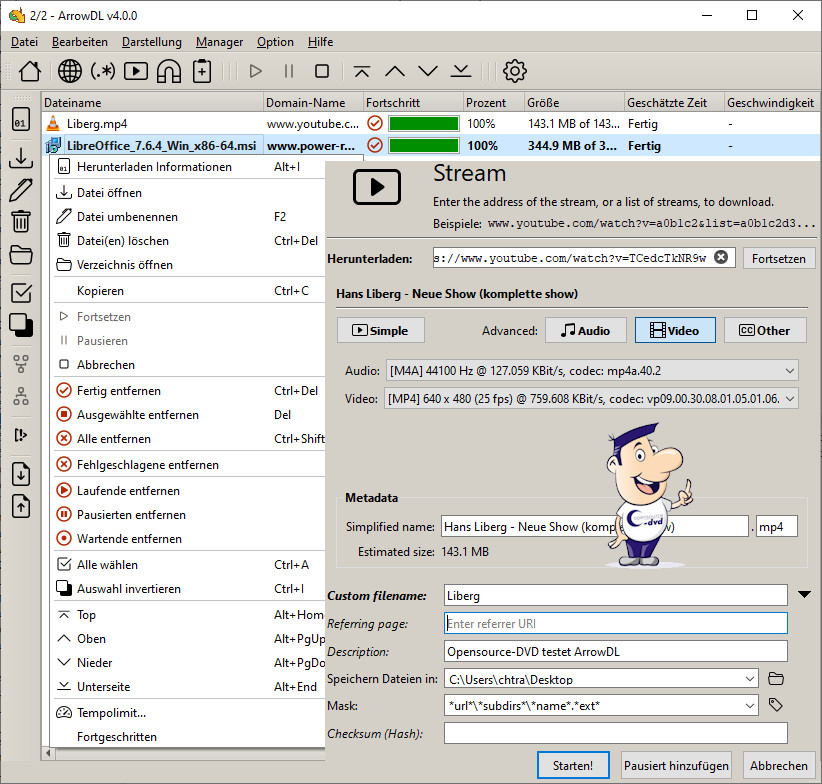Click the toolbar stop square button

point(322,71)
